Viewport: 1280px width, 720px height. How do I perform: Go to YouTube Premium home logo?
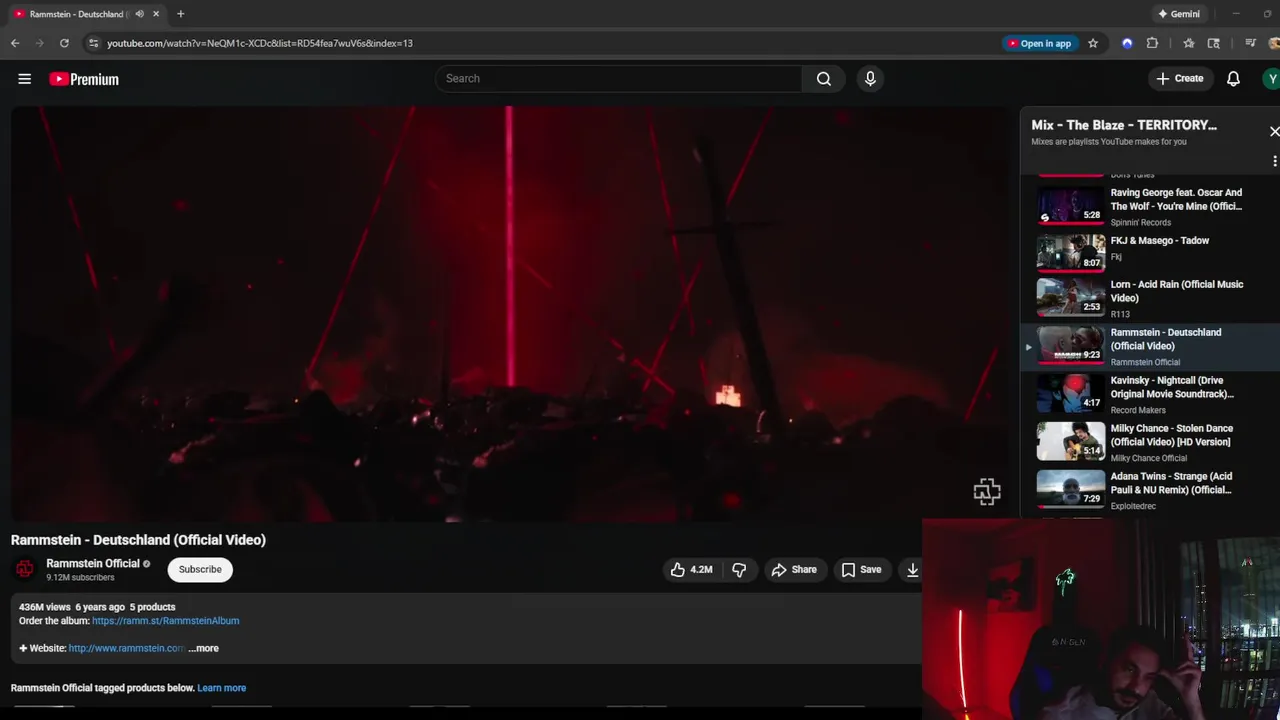[84, 79]
